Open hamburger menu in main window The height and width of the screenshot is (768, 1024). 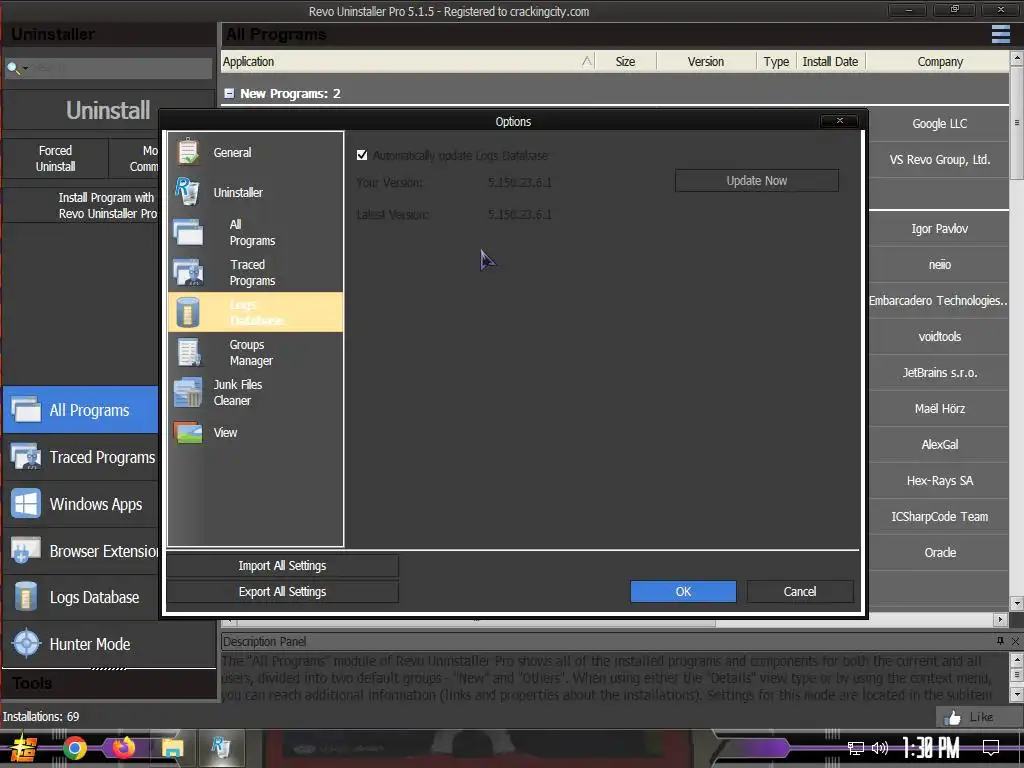click(x=1000, y=34)
